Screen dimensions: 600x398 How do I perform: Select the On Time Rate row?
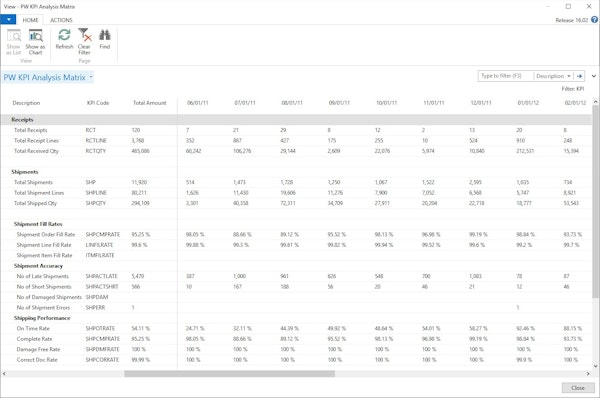point(296,328)
